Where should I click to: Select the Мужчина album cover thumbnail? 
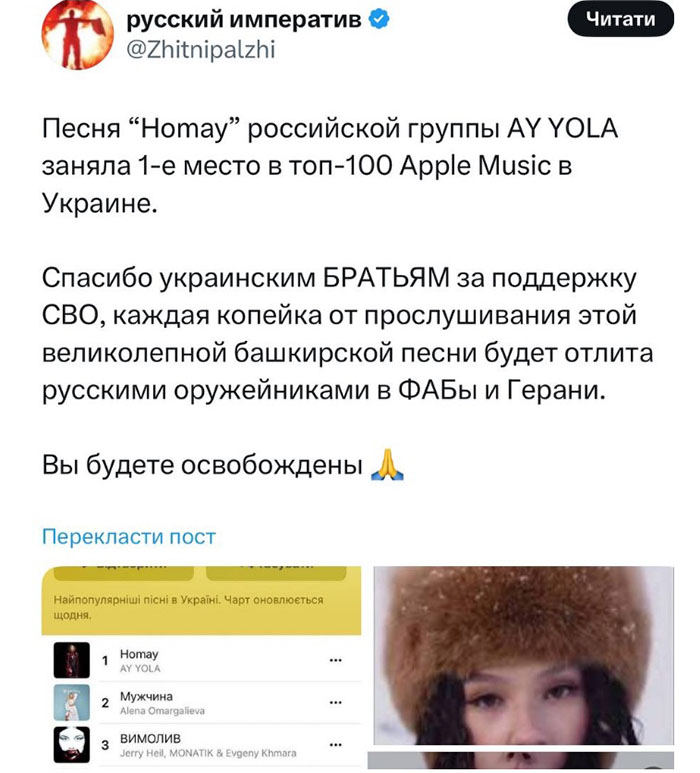pos(71,703)
